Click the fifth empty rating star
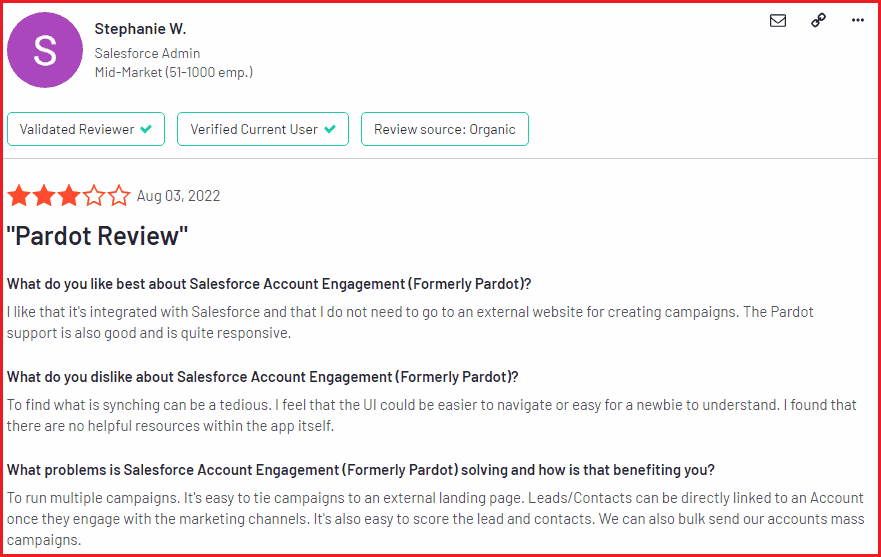Viewport: 881px width, 557px height. point(119,196)
